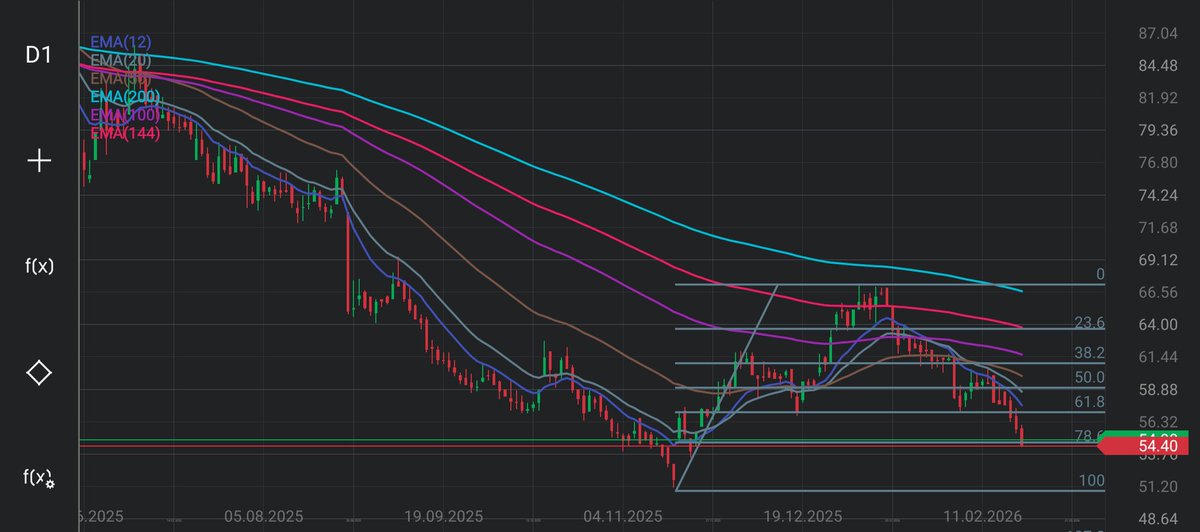This screenshot has height=532, width=1200.
Task: Tap the Fibonacci 50.0 level label
Action: tap(1089, 377)
